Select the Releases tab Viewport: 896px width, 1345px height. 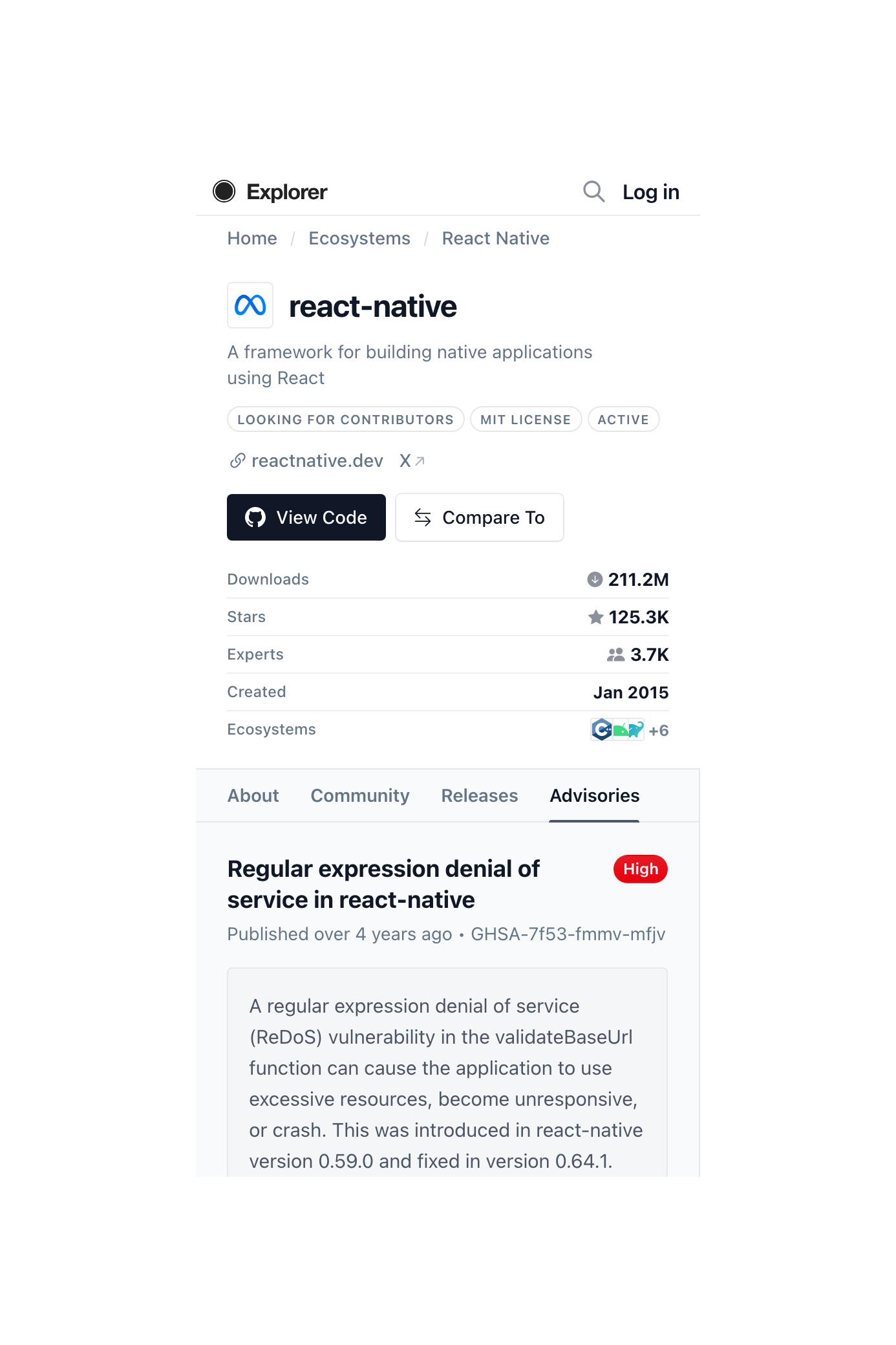coord(479,795)
